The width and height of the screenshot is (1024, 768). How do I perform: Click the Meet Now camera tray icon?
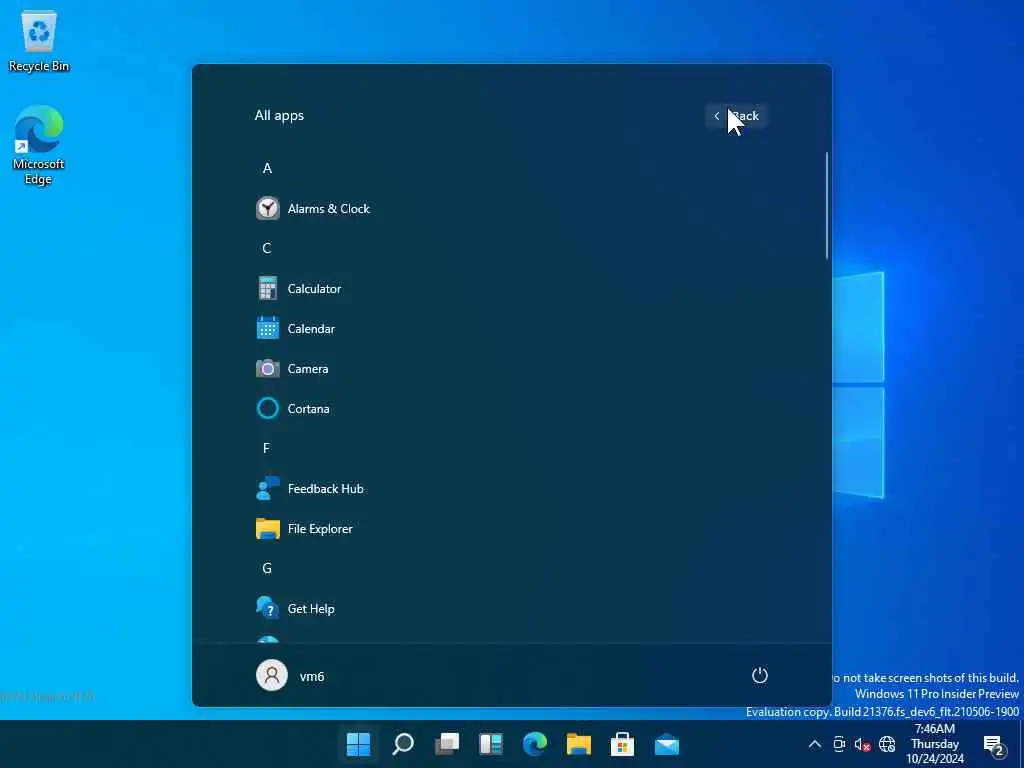pyautogui.click(x=839, y=744)
